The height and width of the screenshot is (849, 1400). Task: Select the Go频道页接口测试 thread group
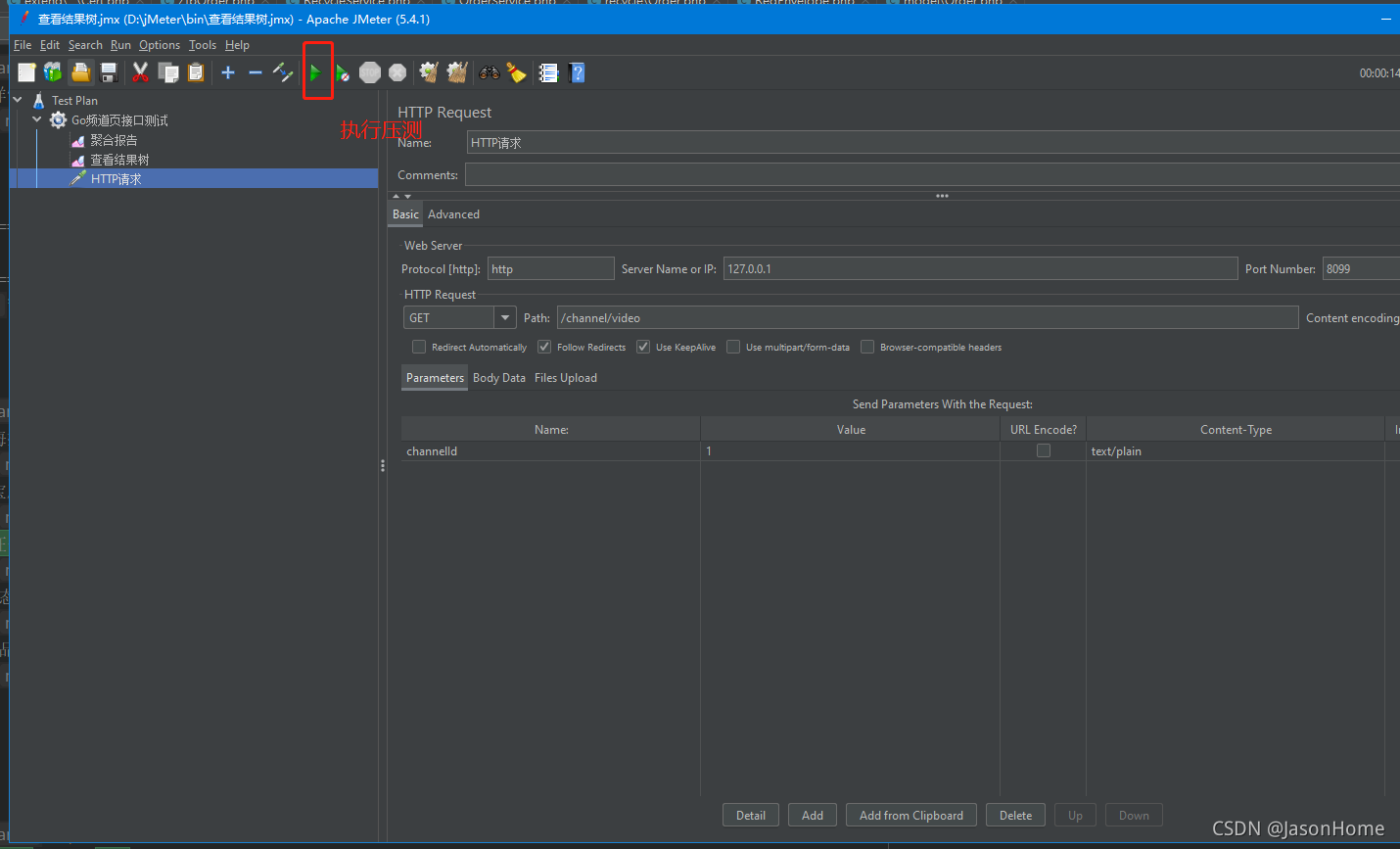coord(119,120)
